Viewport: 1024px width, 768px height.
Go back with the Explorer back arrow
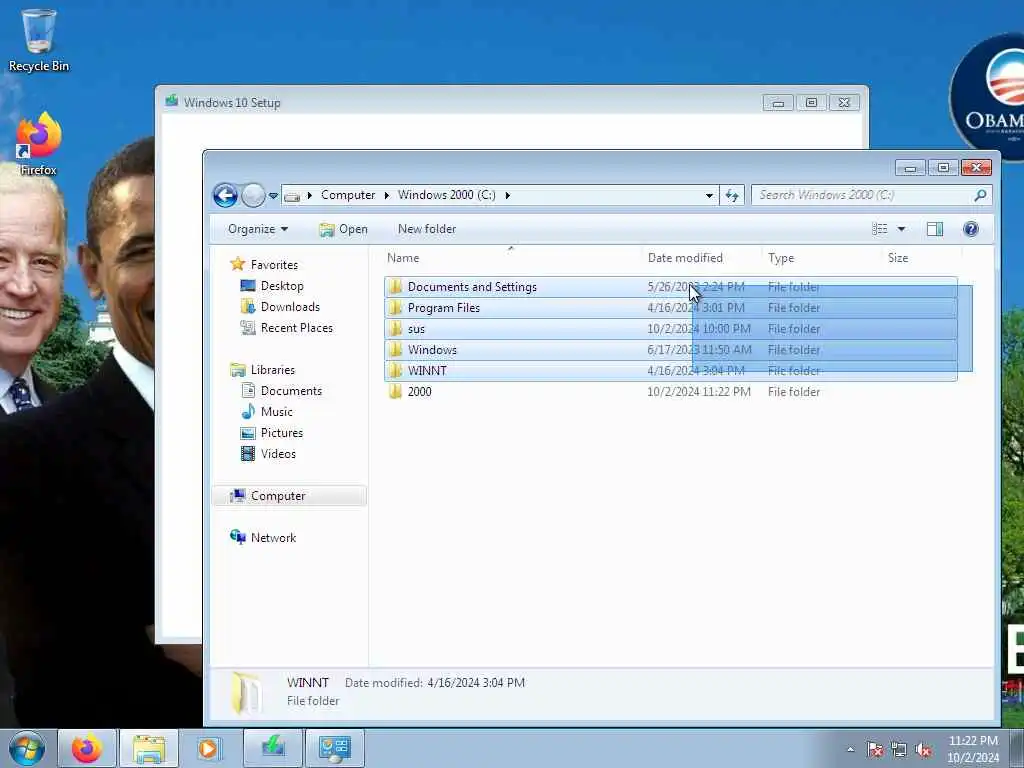click(x=225, y=195)
